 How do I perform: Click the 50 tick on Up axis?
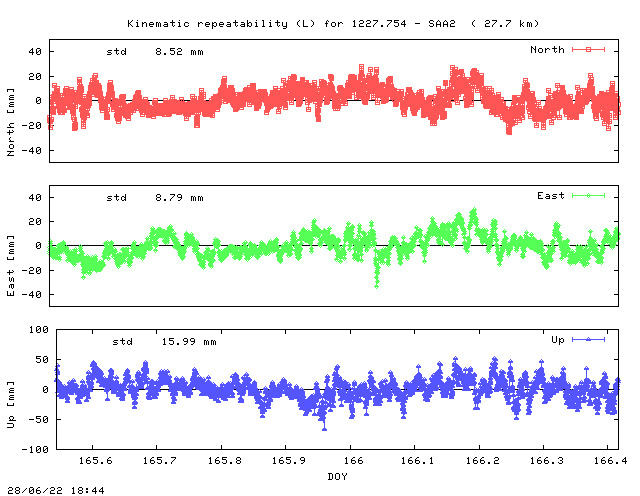tap(42, 360)
